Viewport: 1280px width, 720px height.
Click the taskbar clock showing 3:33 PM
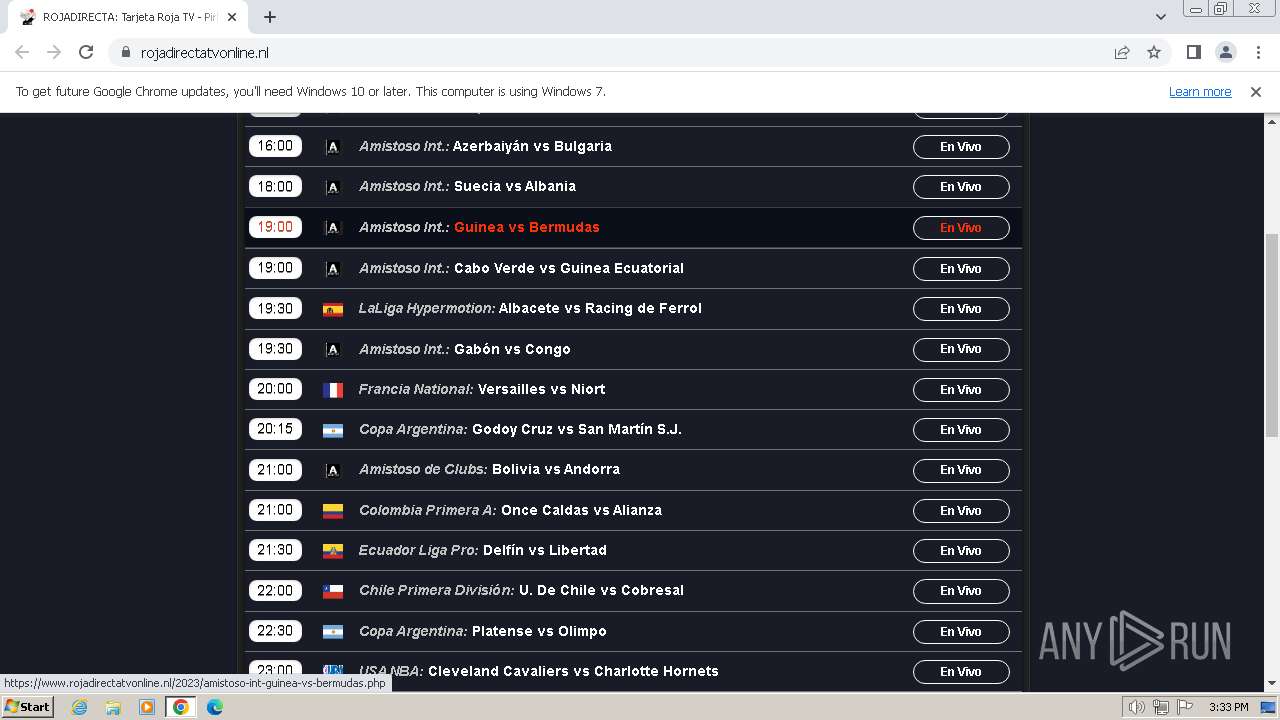click(1228, 707)
